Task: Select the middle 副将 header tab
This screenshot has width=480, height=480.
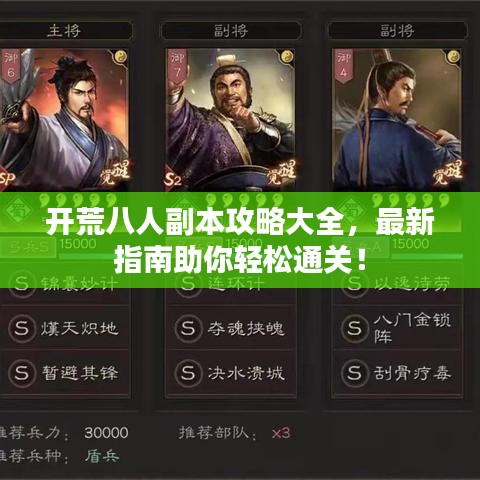Action: (x=231, y=31)
